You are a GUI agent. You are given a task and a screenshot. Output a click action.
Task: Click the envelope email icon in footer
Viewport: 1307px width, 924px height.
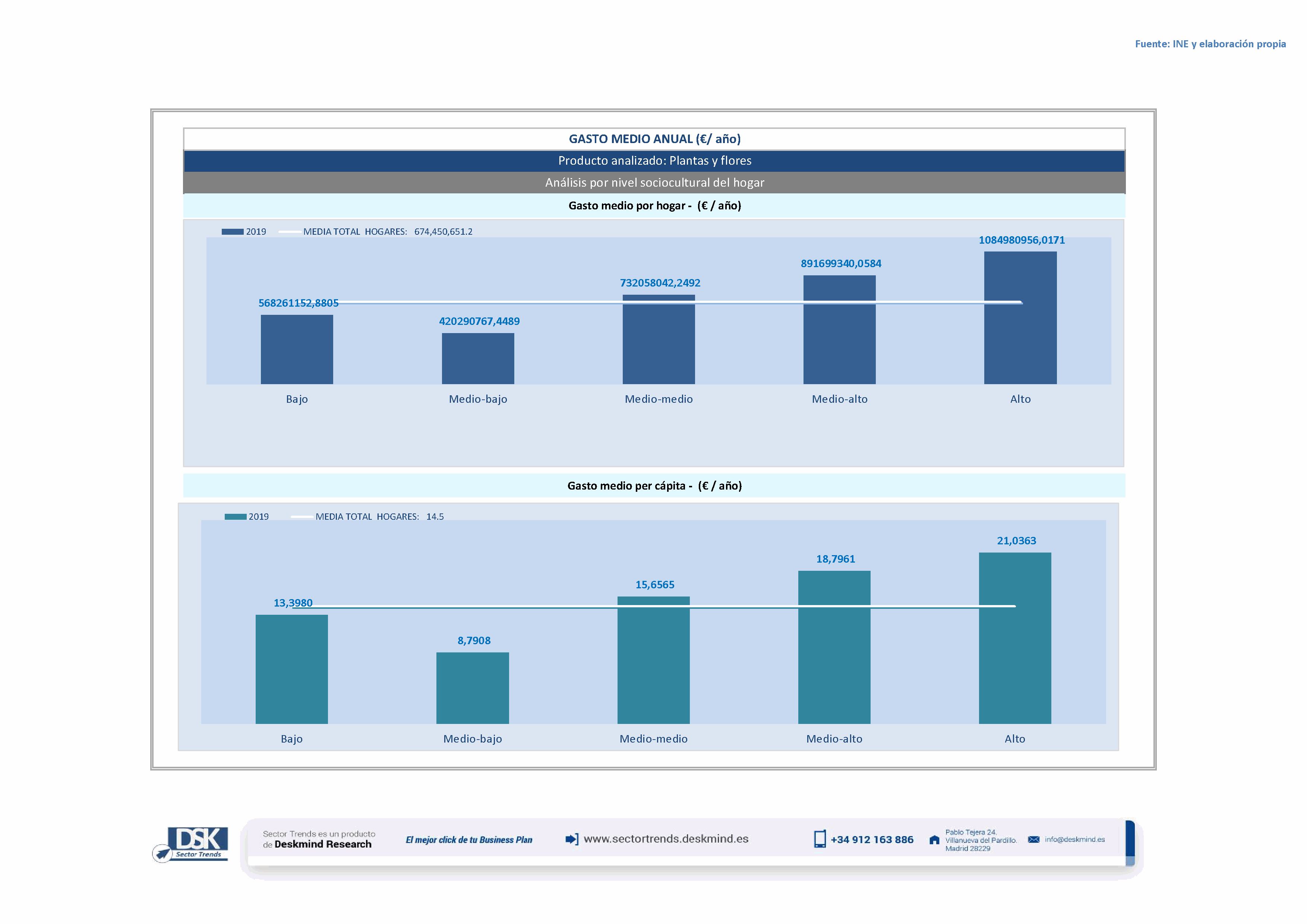pos(1034,839)
